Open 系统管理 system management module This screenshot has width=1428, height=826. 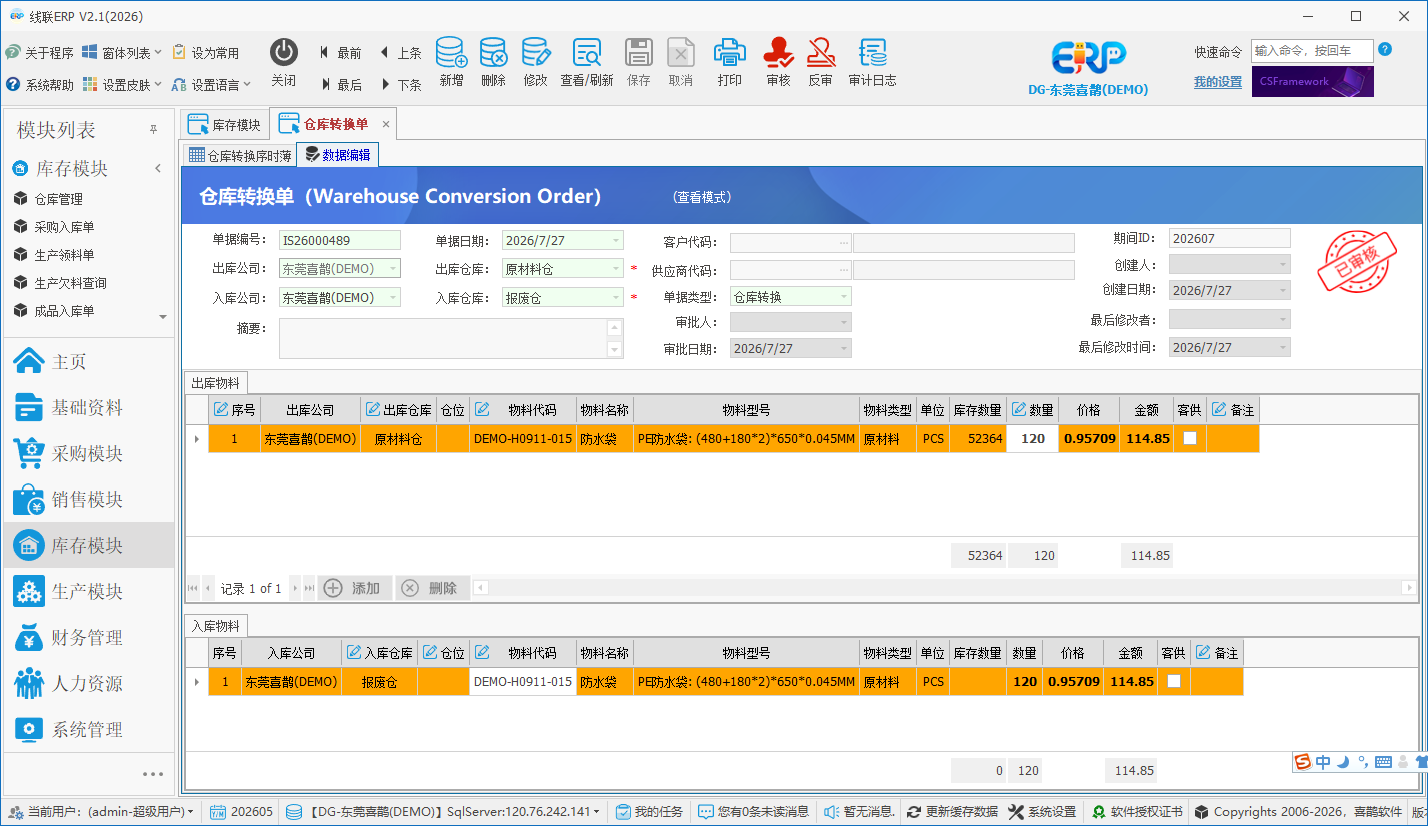(x=88, y=730)
